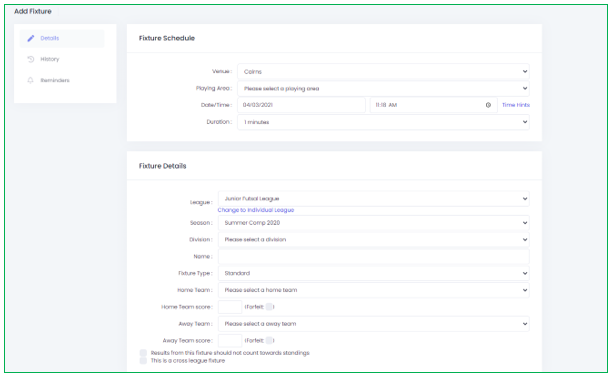
Task: Click the Reminders bell icon
Action: coord(31,80)
